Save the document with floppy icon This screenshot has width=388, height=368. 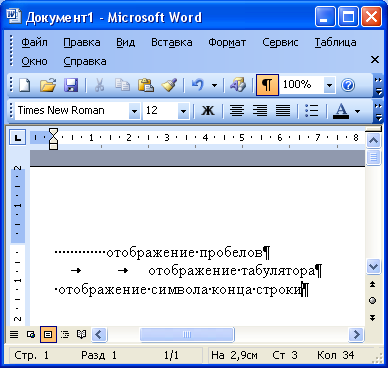pyautogui.click(x=71, y=85)
